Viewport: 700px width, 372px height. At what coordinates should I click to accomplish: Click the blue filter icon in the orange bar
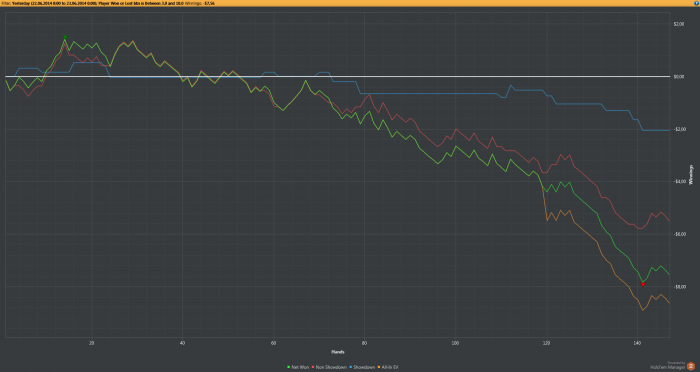coord(697,3)
